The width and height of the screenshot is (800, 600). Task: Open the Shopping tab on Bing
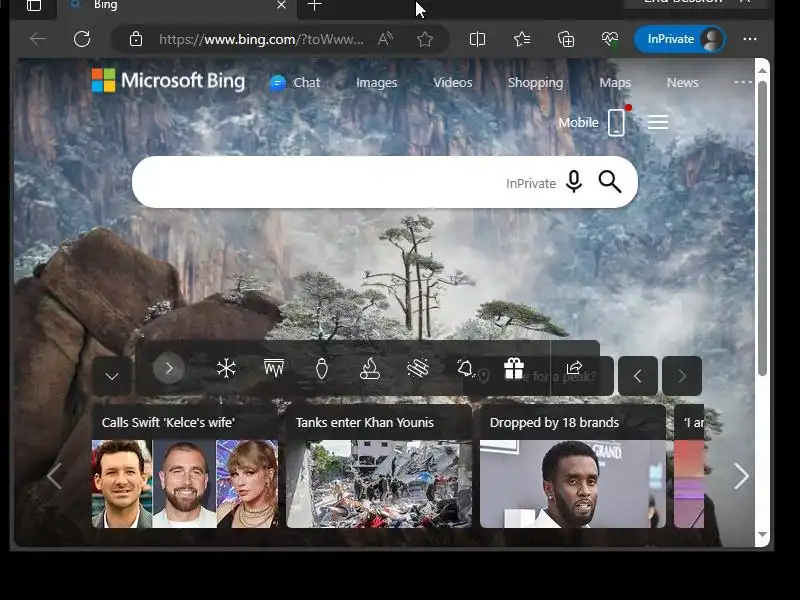(x=535, y=83)
